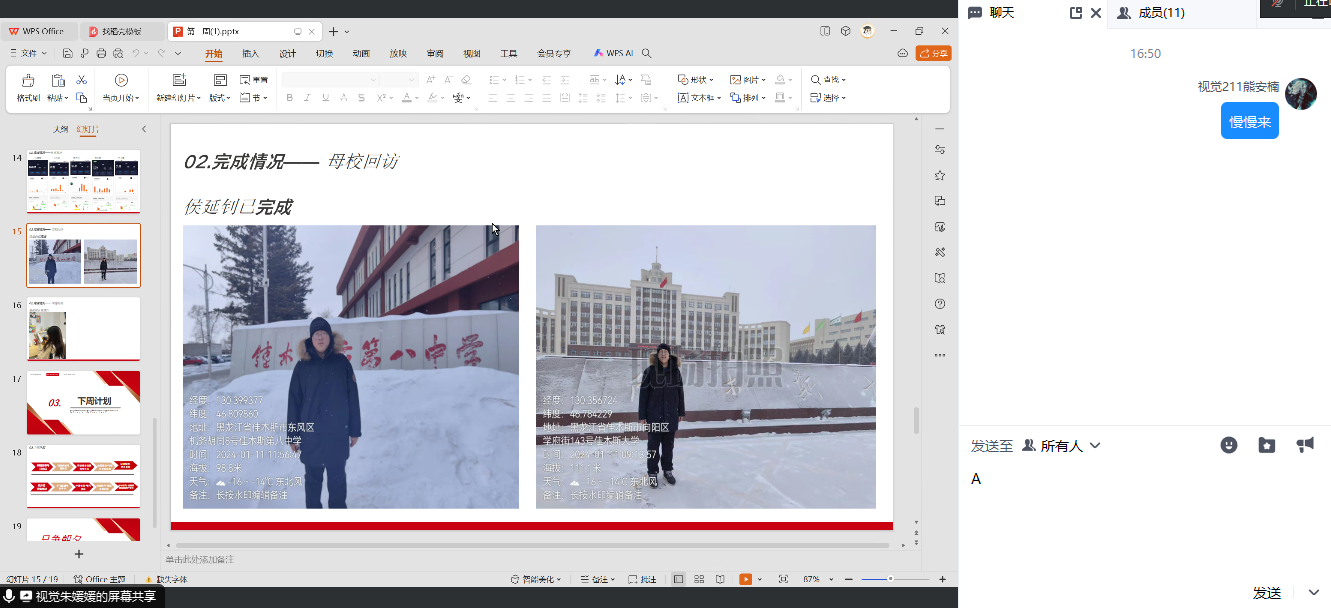Click the format painter icon (格式刷)
This screenshot has height=608, width=1331.
[27, 81]
